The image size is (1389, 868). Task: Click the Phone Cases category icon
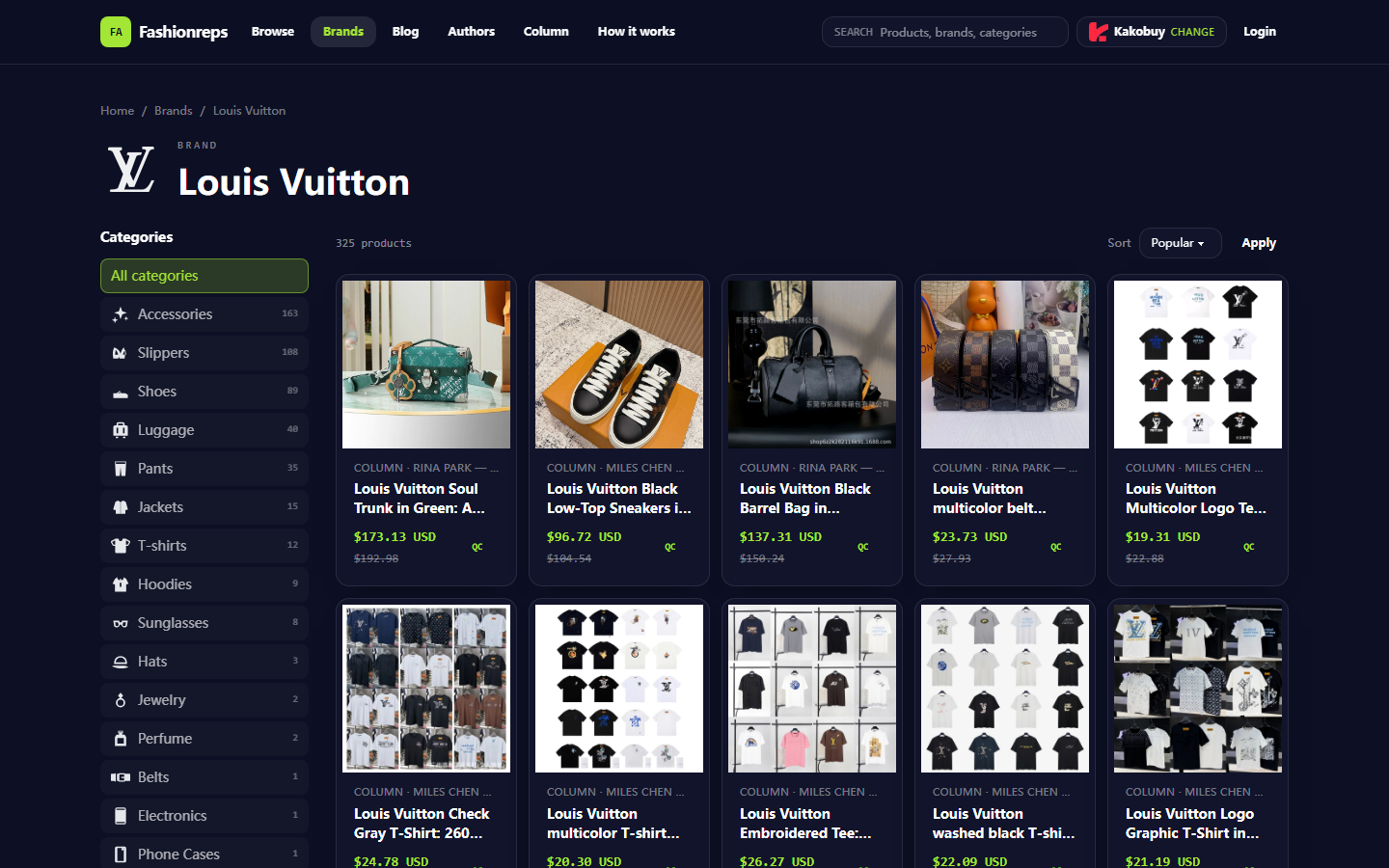pos(121,854)
